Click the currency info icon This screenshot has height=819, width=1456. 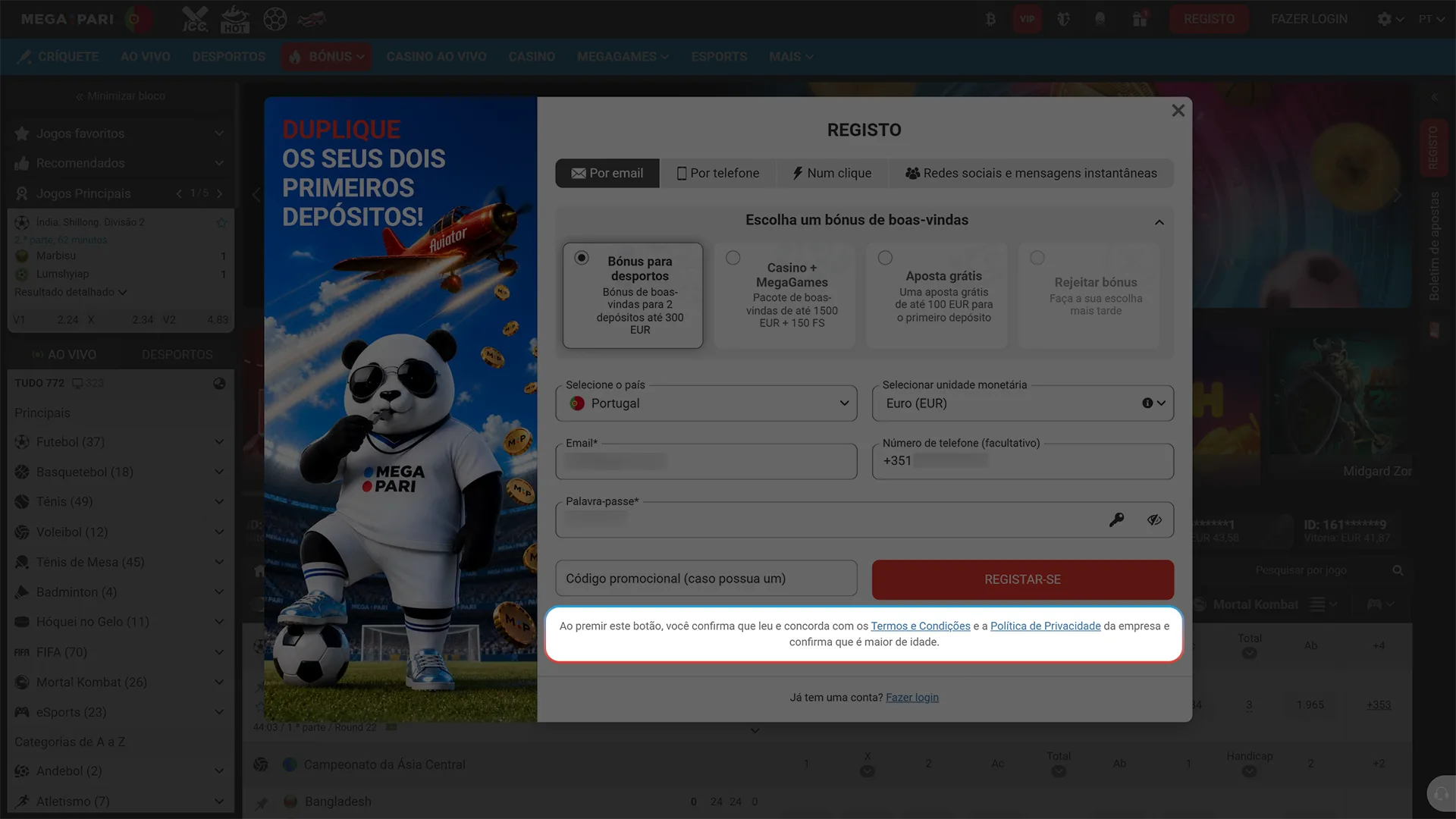pyautogui.click(x=1147, y=403)
